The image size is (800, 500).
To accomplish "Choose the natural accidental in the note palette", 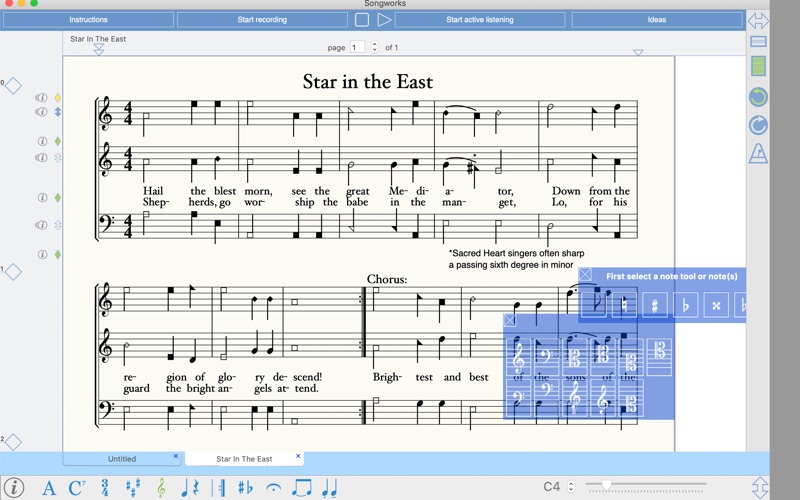I will [624, 305].
